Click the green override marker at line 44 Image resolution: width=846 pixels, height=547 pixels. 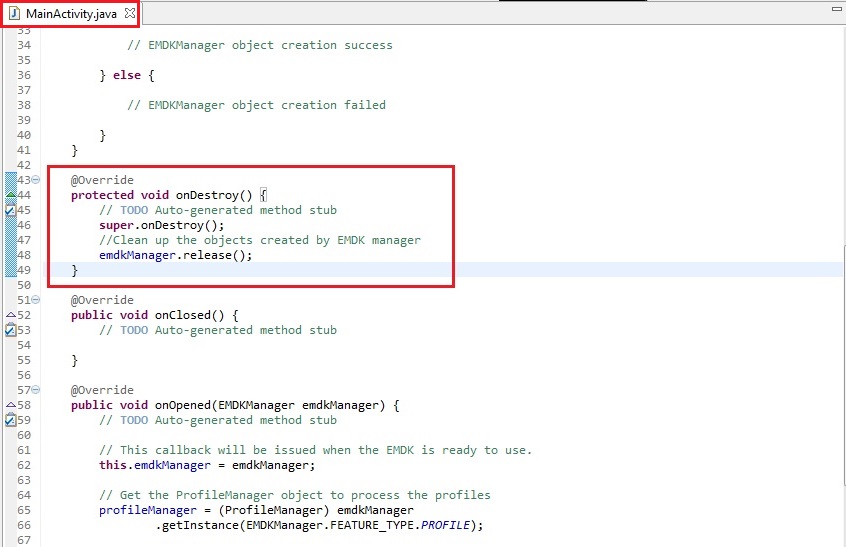10,195
